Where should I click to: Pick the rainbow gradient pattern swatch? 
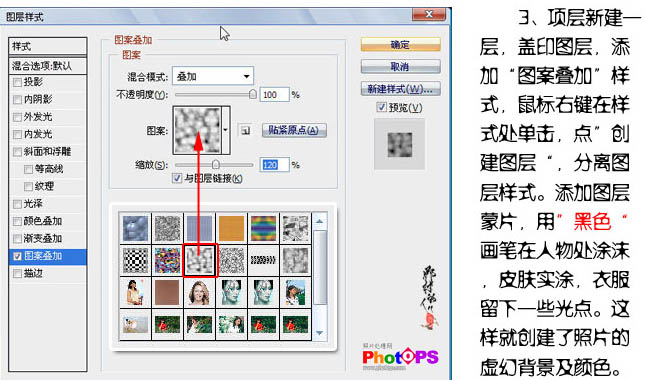click(263, 228)
